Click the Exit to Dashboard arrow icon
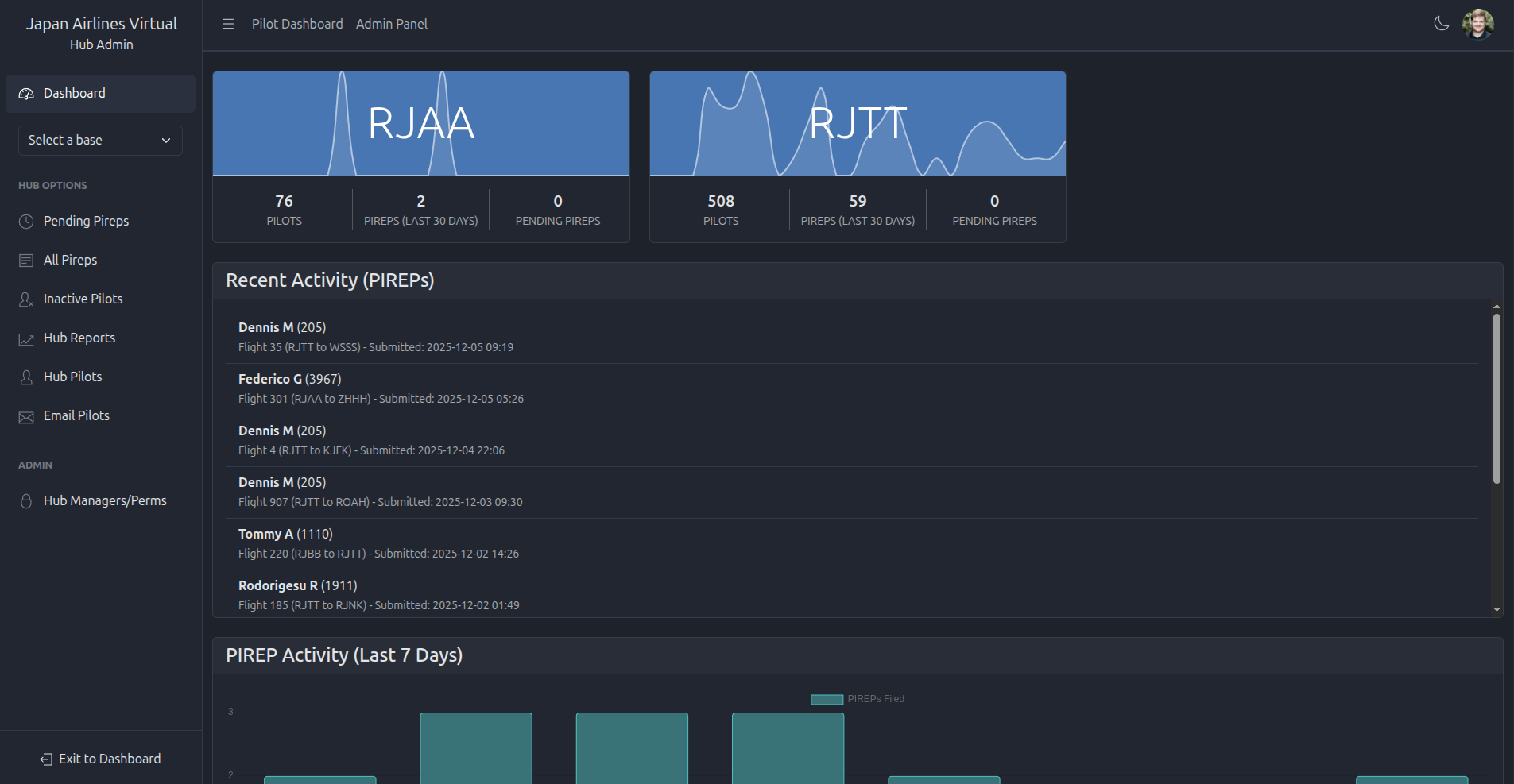Image resolution: width=1514 pixels, height=784 pixels. coord(46,759)
